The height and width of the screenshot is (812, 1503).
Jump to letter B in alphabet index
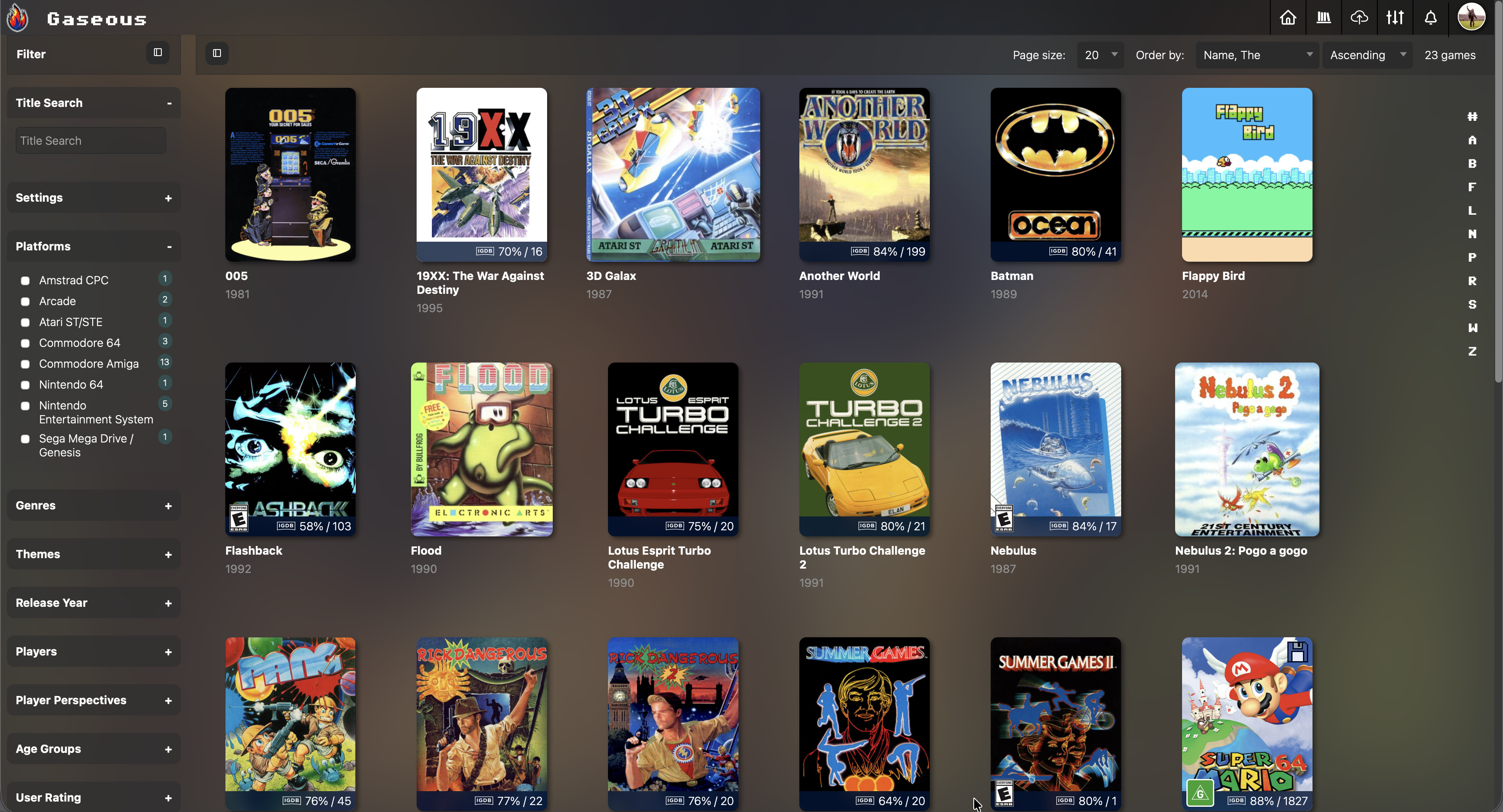point(1472,163)
